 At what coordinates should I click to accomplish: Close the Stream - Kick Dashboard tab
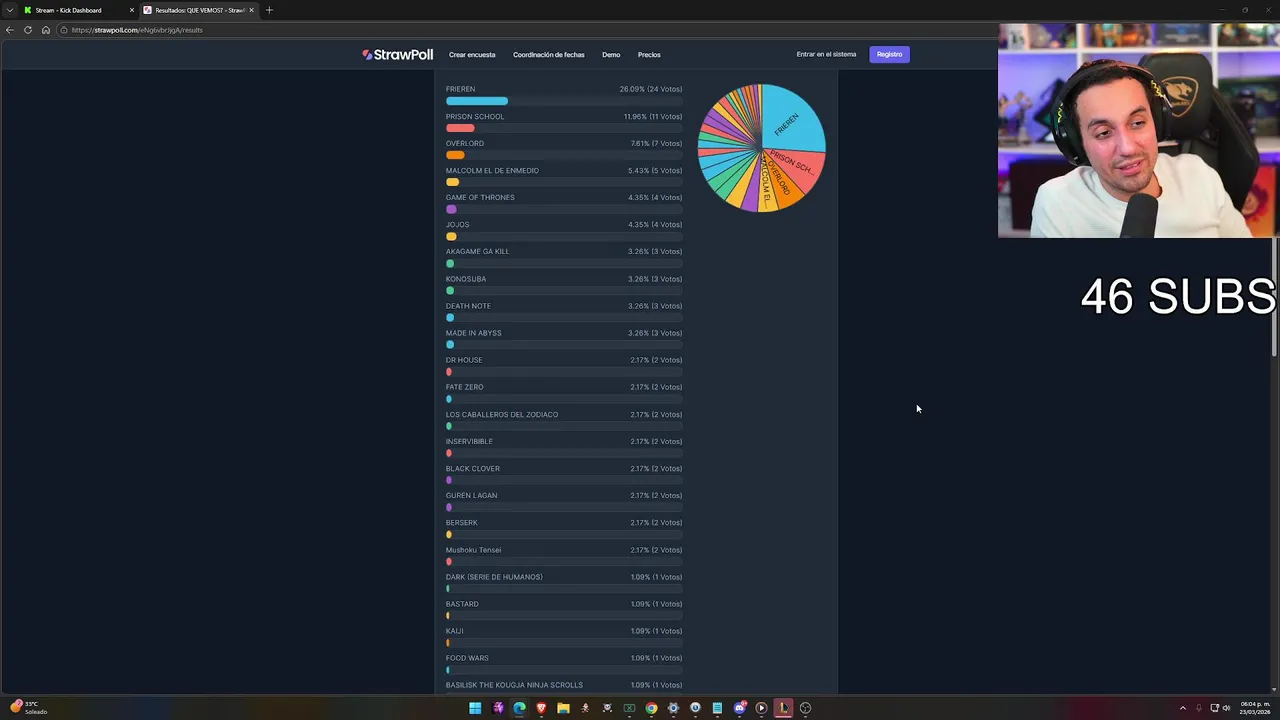[x=131, y=10]
